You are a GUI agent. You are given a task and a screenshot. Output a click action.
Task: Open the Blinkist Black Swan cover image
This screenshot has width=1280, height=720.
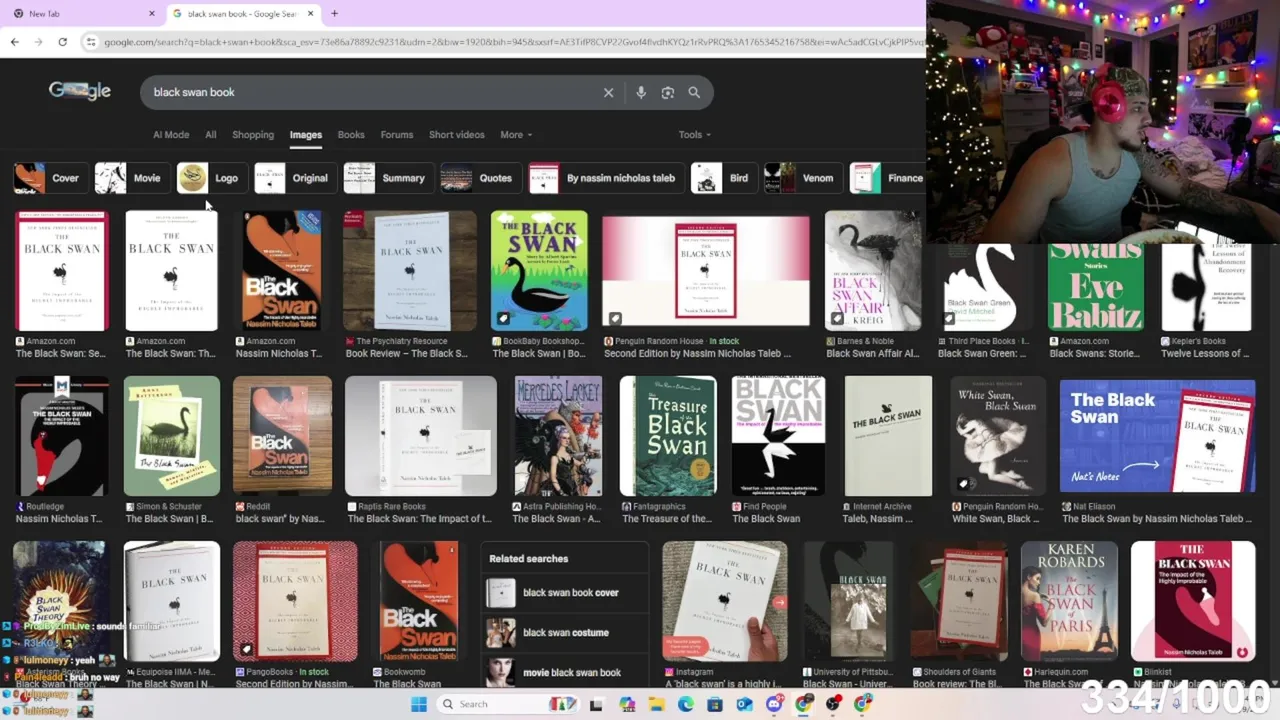1193,602
